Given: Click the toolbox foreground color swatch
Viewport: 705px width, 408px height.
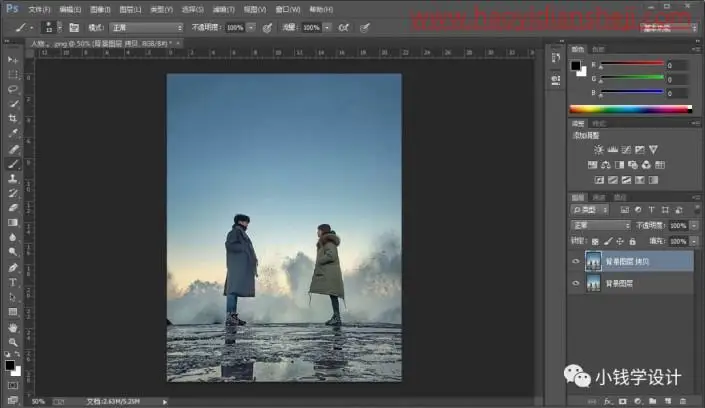Looking at the screenshot, I should pos(10,366).
